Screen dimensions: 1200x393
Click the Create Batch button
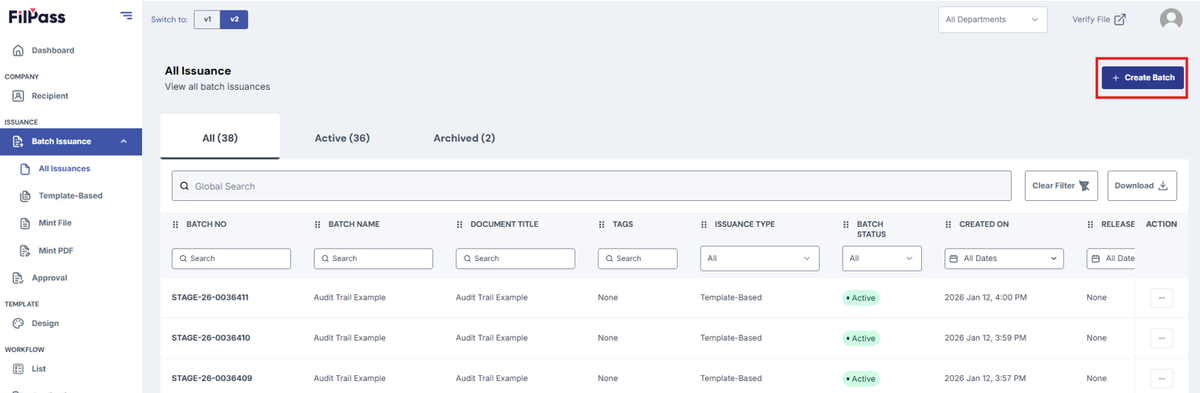point(1143,77)
